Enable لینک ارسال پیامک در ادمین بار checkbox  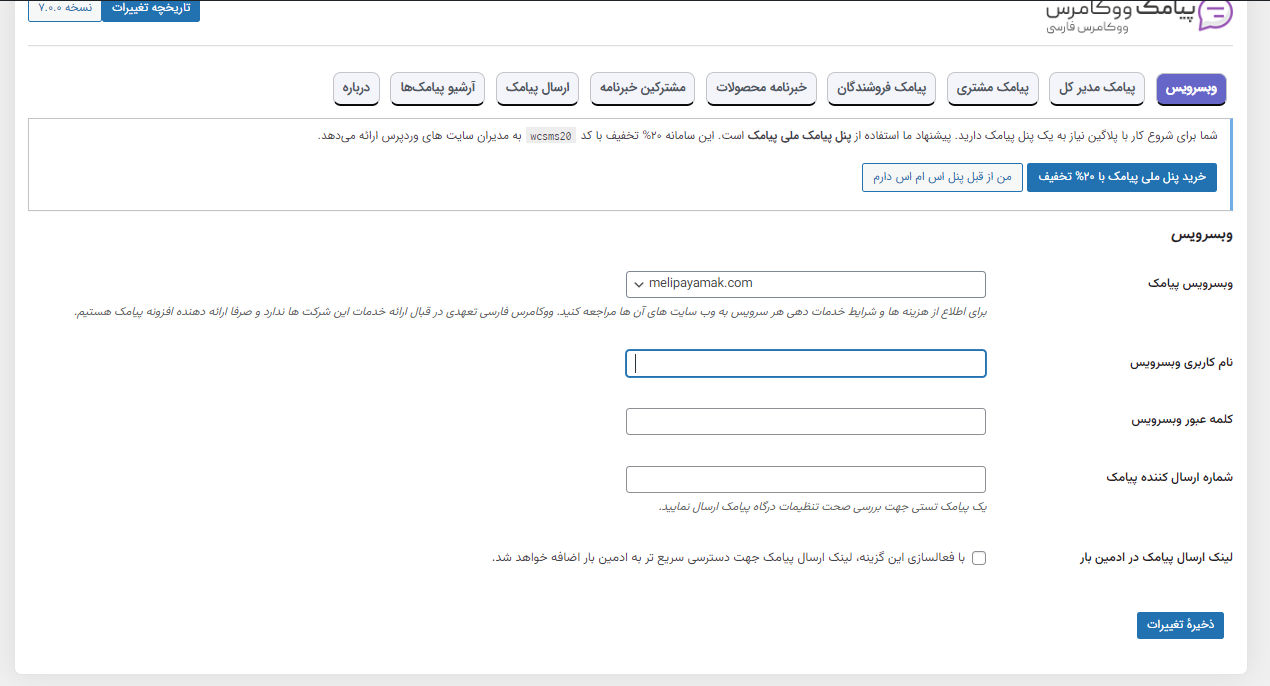tap(978, 558)
